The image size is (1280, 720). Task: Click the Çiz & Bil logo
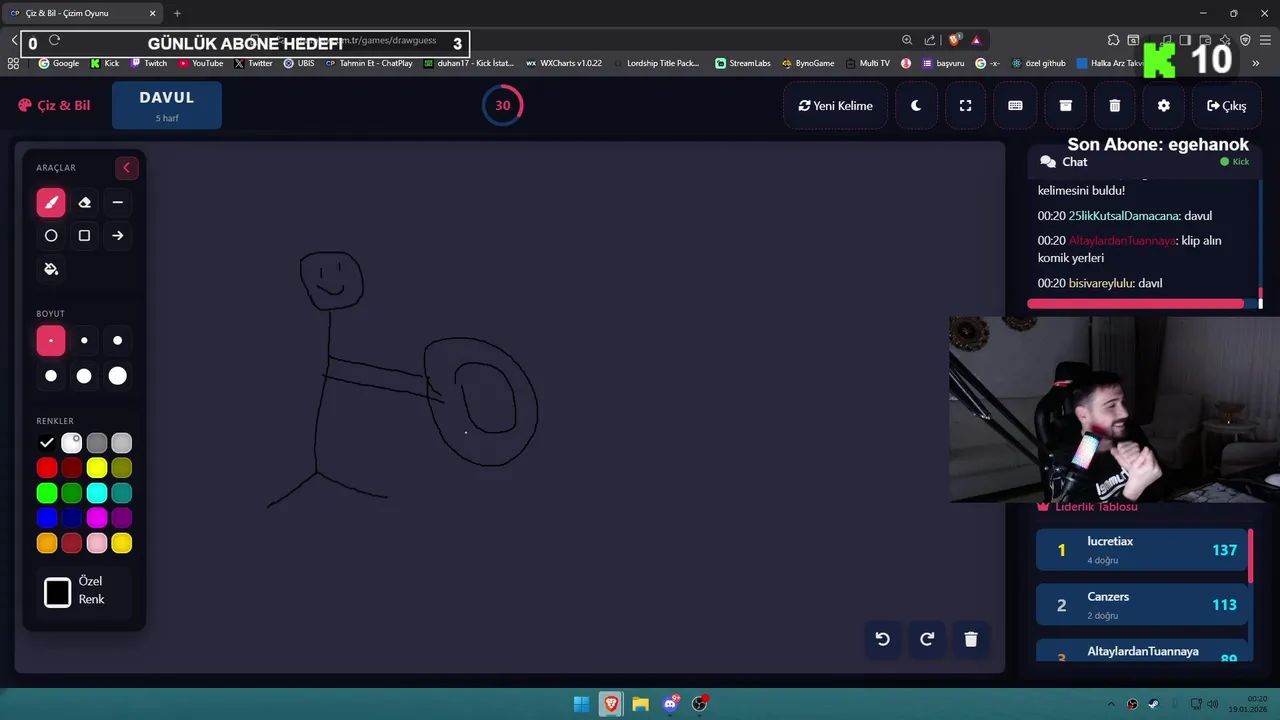click(x=54, y=105)
